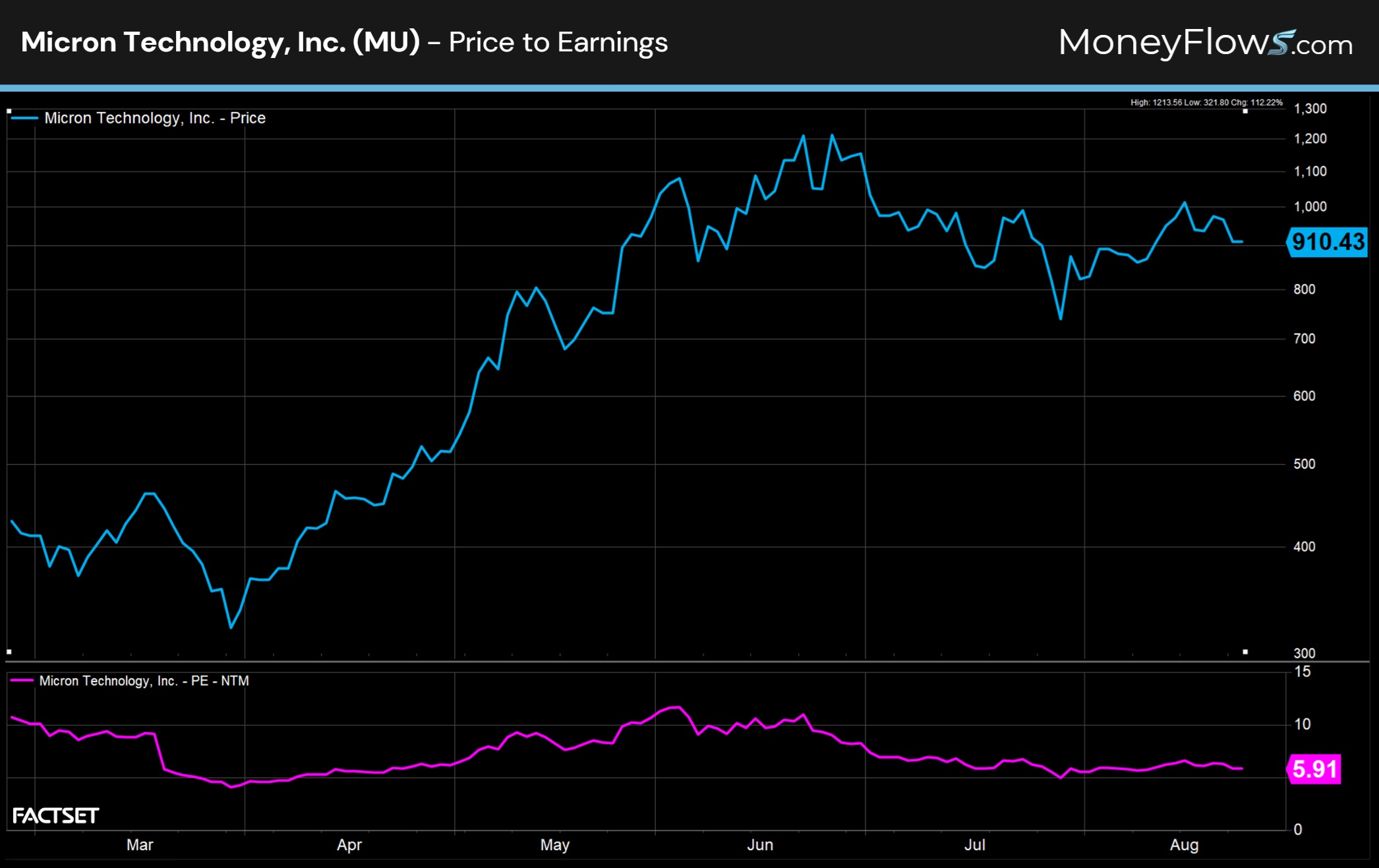Viewport: 1379px width, 868px height.
Task: Click the 'High: 1213.56 Low: 321.80 Chg: 112.22%' summary
Action: [1206, 102]
